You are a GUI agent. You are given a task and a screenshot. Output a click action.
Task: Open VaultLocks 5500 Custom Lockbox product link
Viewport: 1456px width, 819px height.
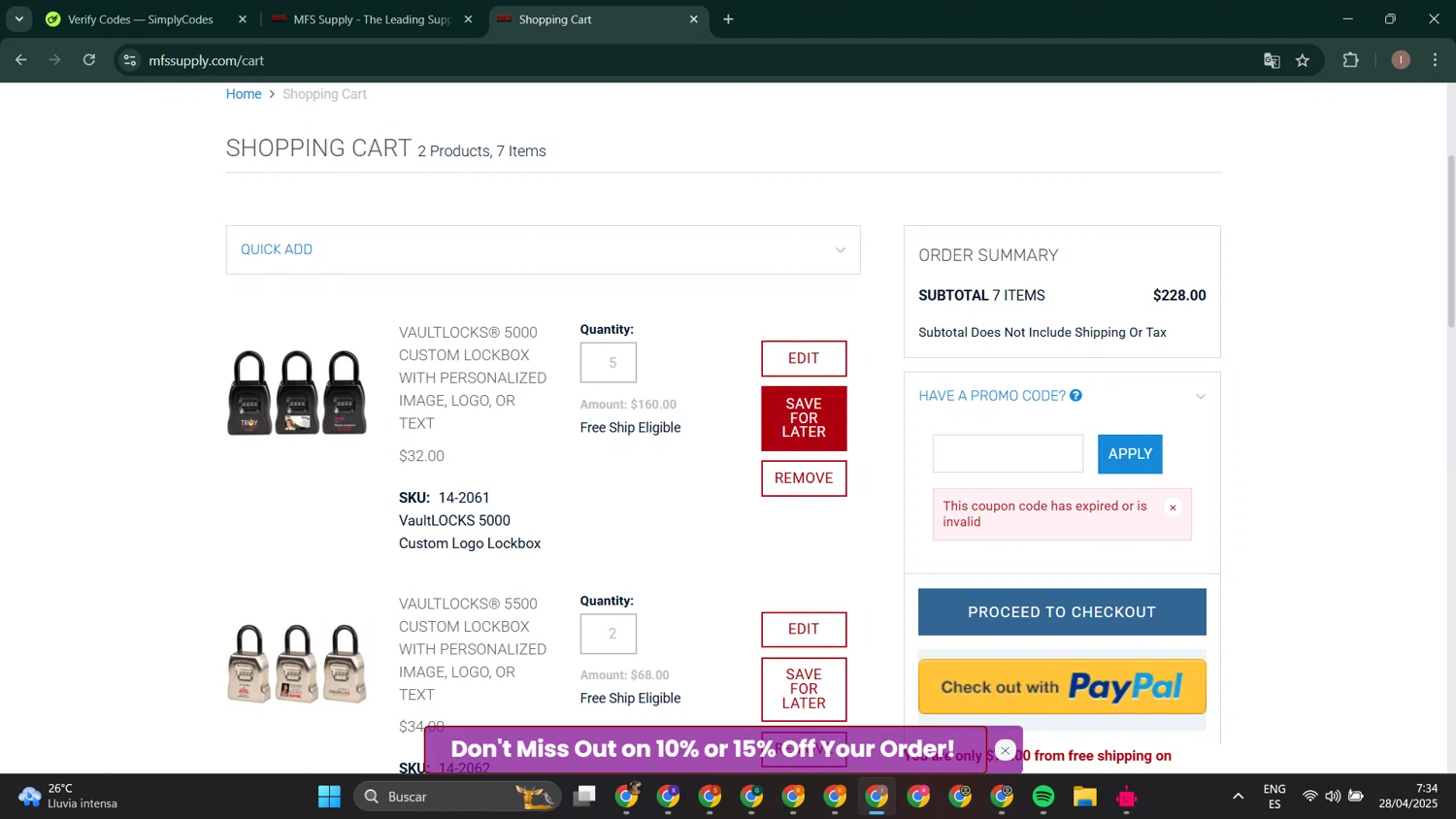click(473, 649)
